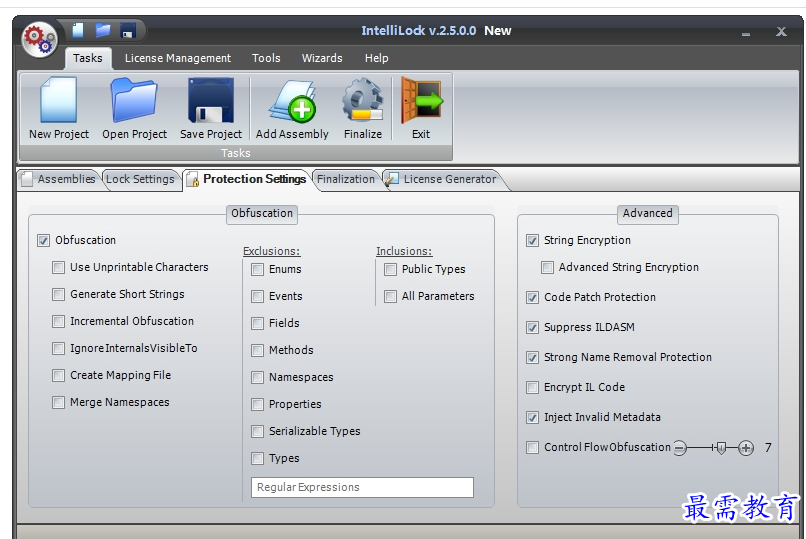Open the Wizards ribbon tab

point(322,58)
